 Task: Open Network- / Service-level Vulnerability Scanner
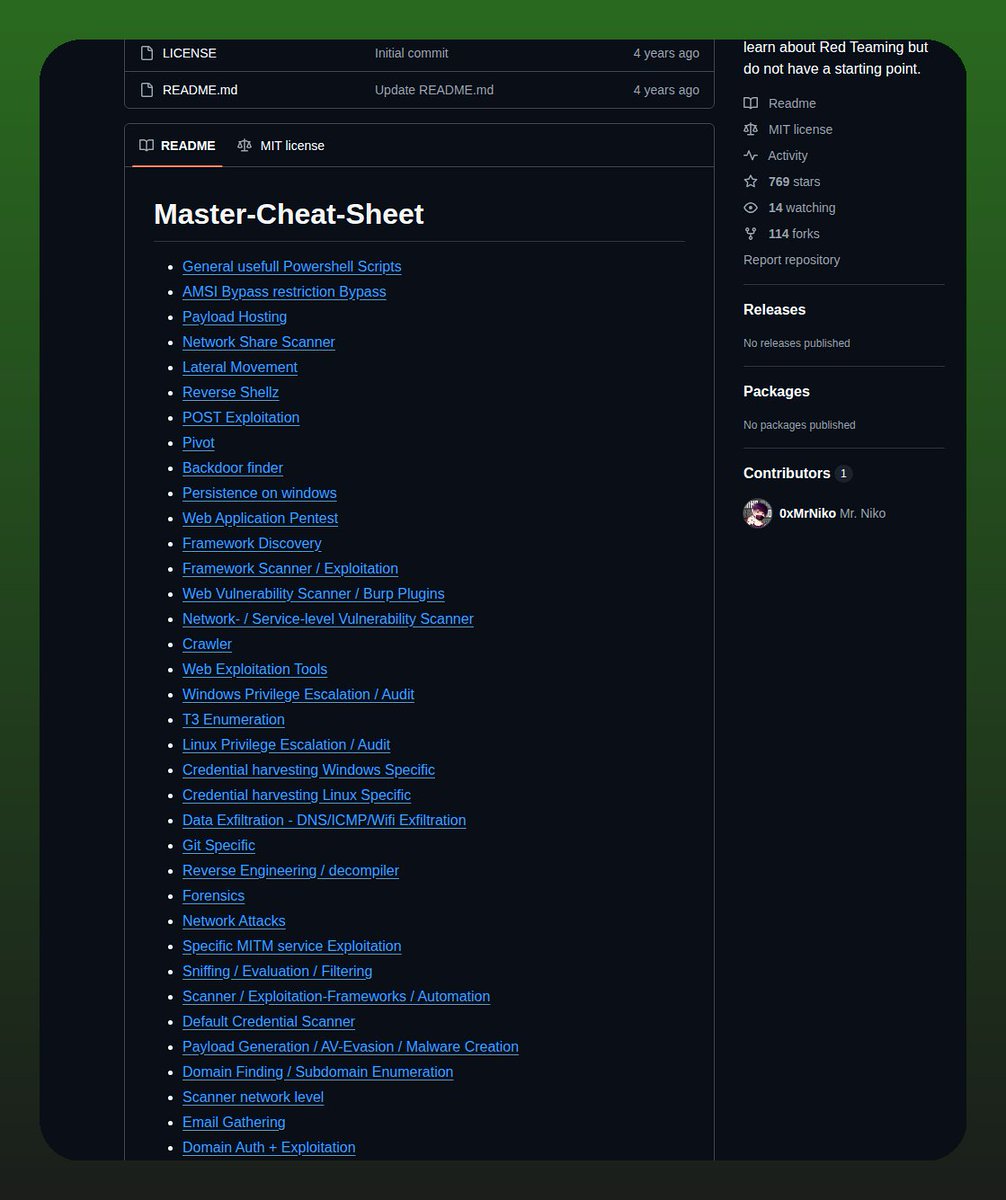point(328,619)
